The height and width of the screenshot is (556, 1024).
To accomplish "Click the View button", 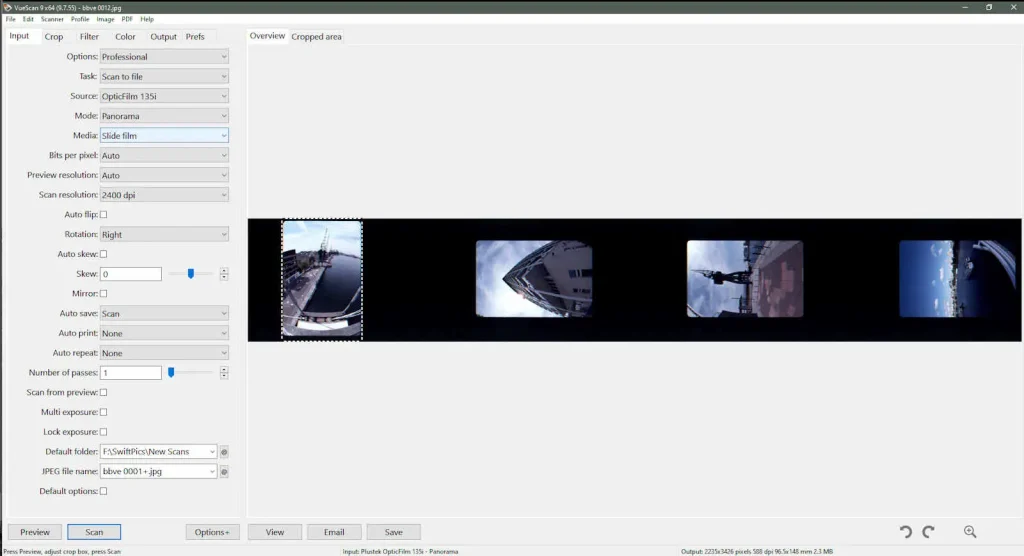I will [274, 532].
